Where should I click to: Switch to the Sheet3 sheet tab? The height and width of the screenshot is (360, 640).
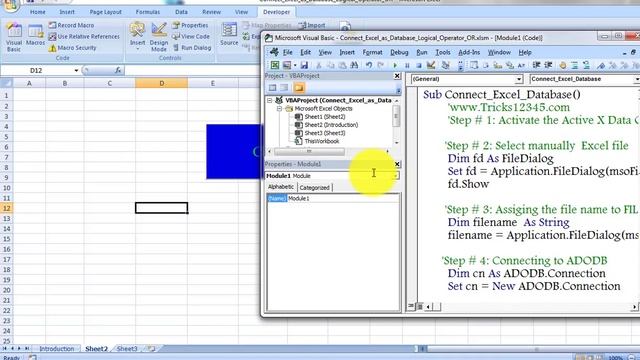tap(127, 349)
